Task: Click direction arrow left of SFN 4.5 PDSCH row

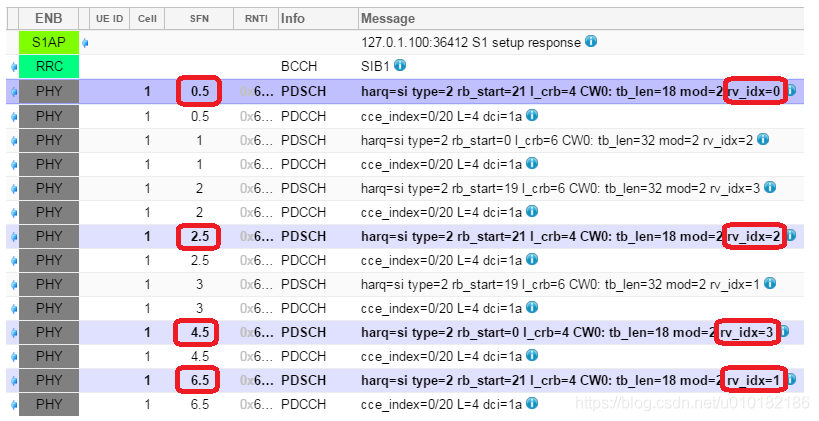Action: [14, 333]
